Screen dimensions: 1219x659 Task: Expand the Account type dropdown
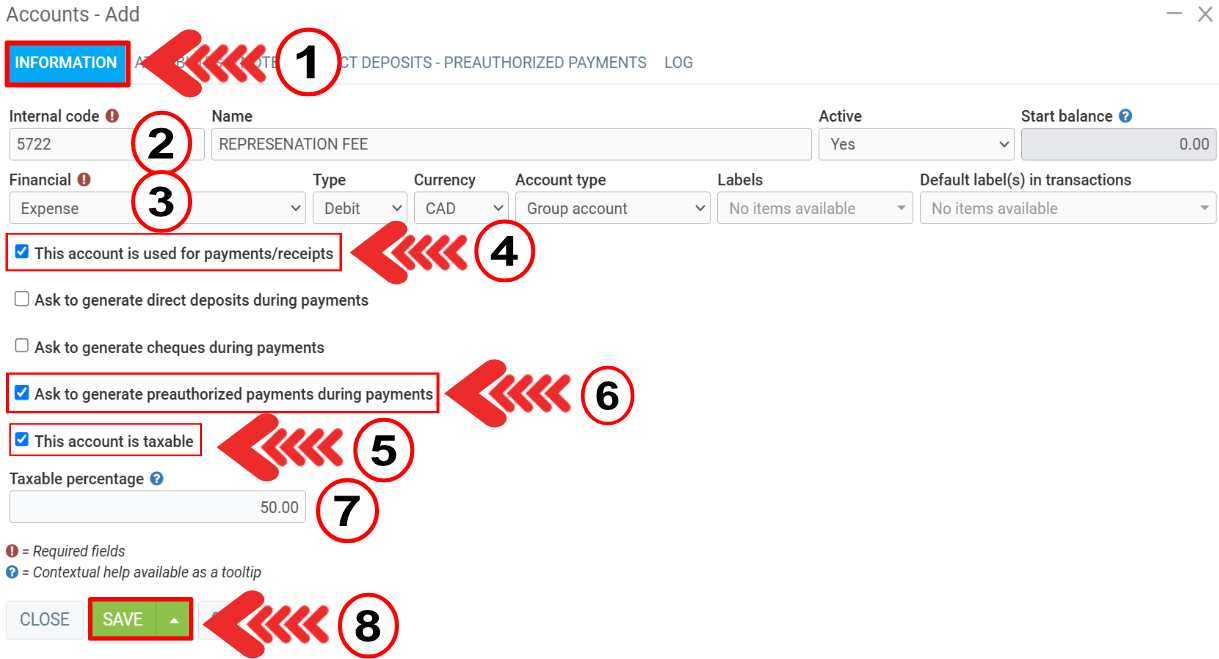(612, 208)
